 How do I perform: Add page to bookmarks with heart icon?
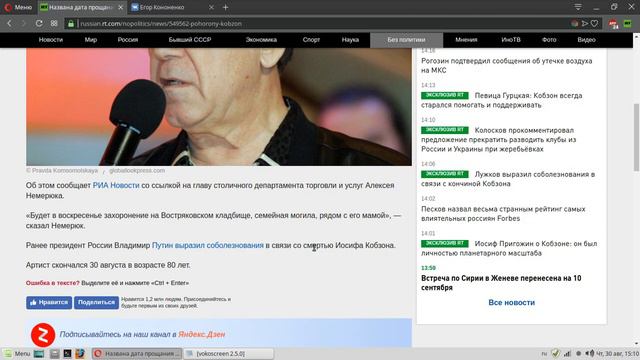point(594,24)
